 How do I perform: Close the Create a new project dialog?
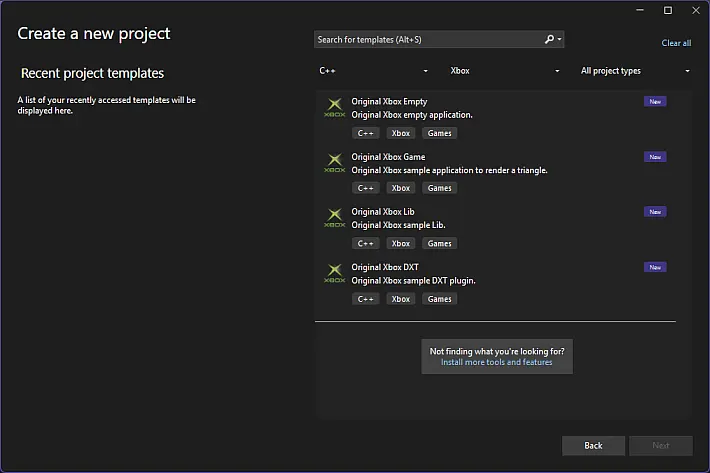click(696, 10)
